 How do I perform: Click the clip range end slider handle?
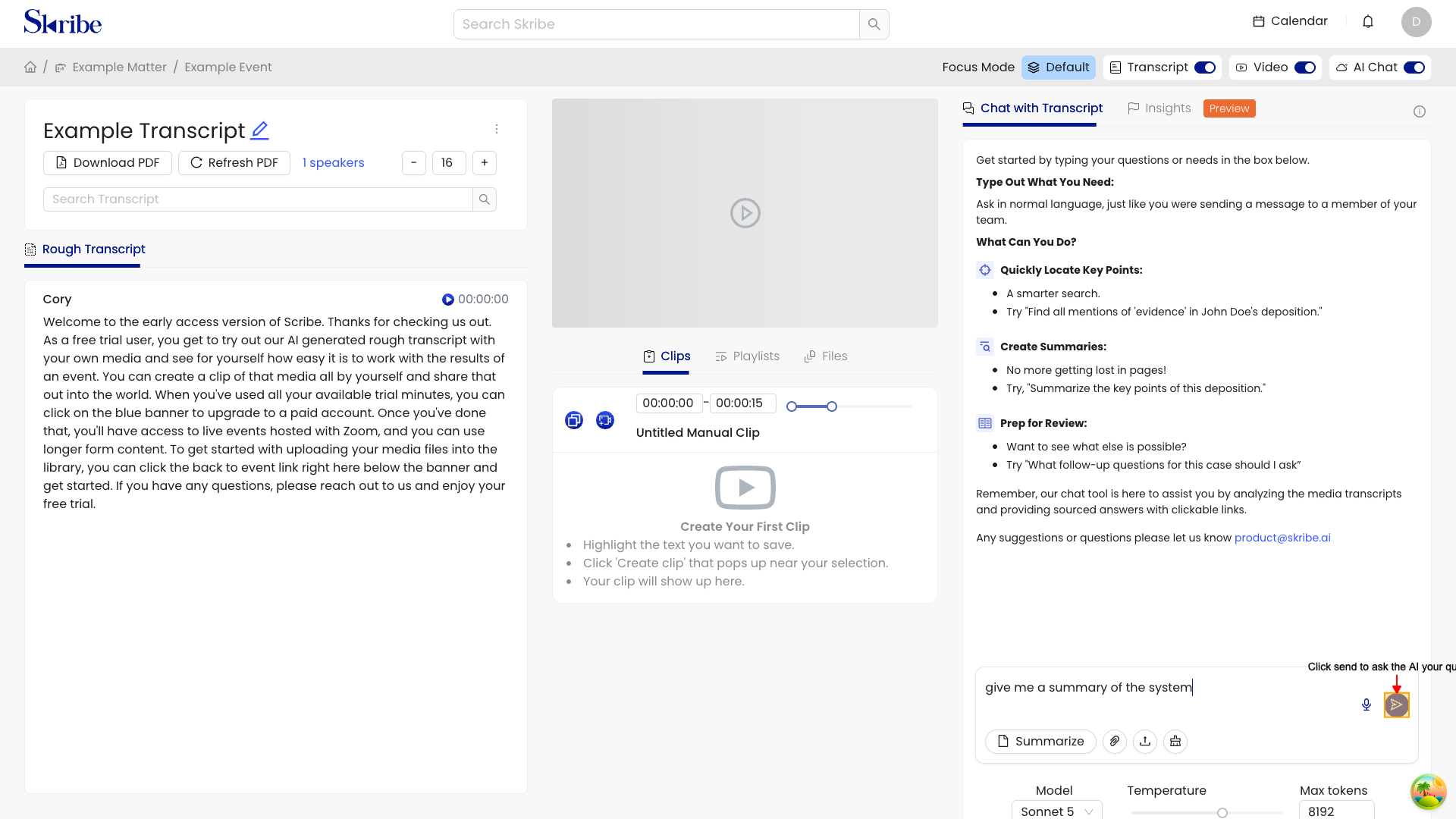tap(832, 406)
